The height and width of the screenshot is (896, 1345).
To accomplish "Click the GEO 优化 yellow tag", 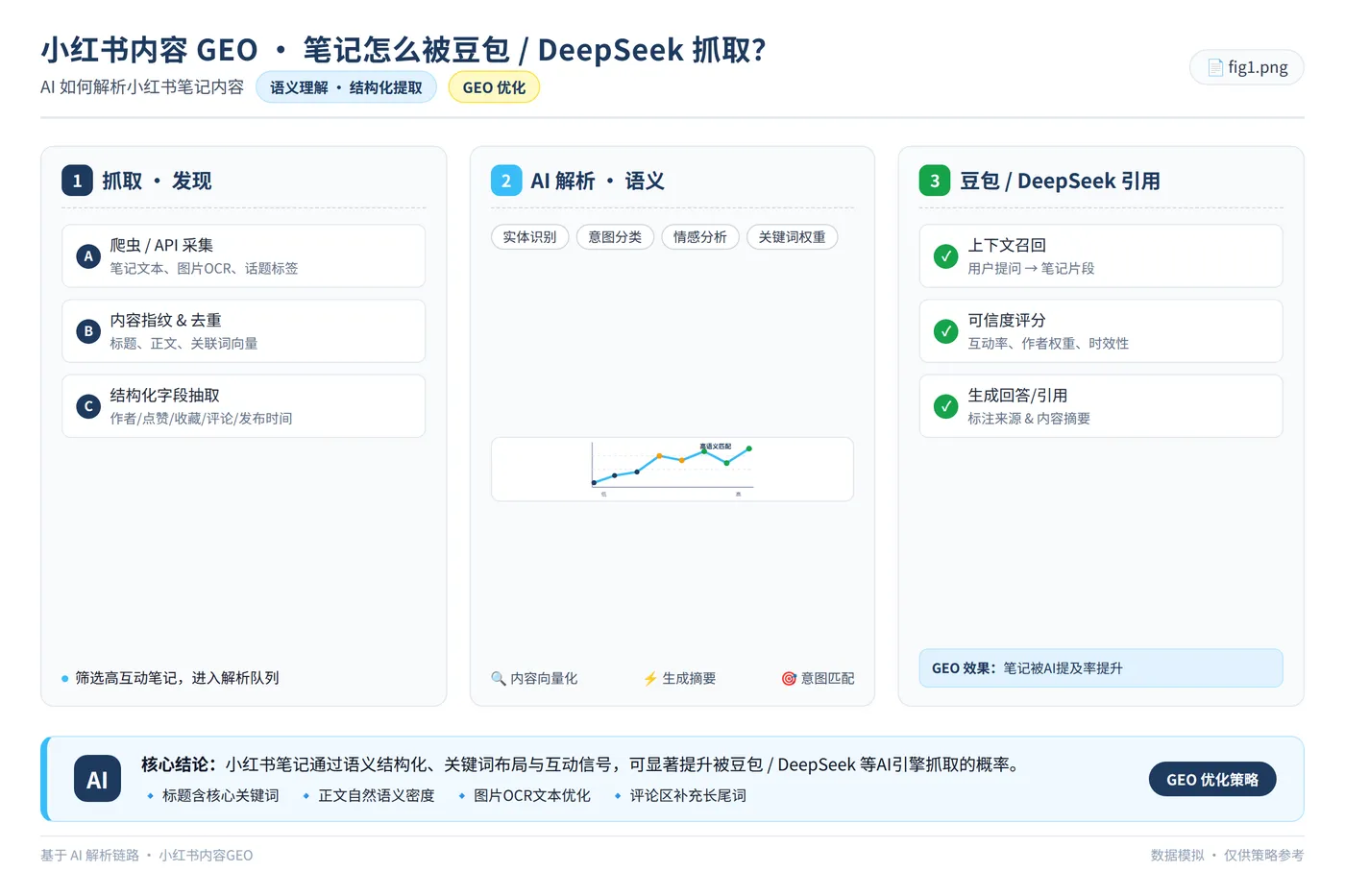I will click(x=494, y=87).
